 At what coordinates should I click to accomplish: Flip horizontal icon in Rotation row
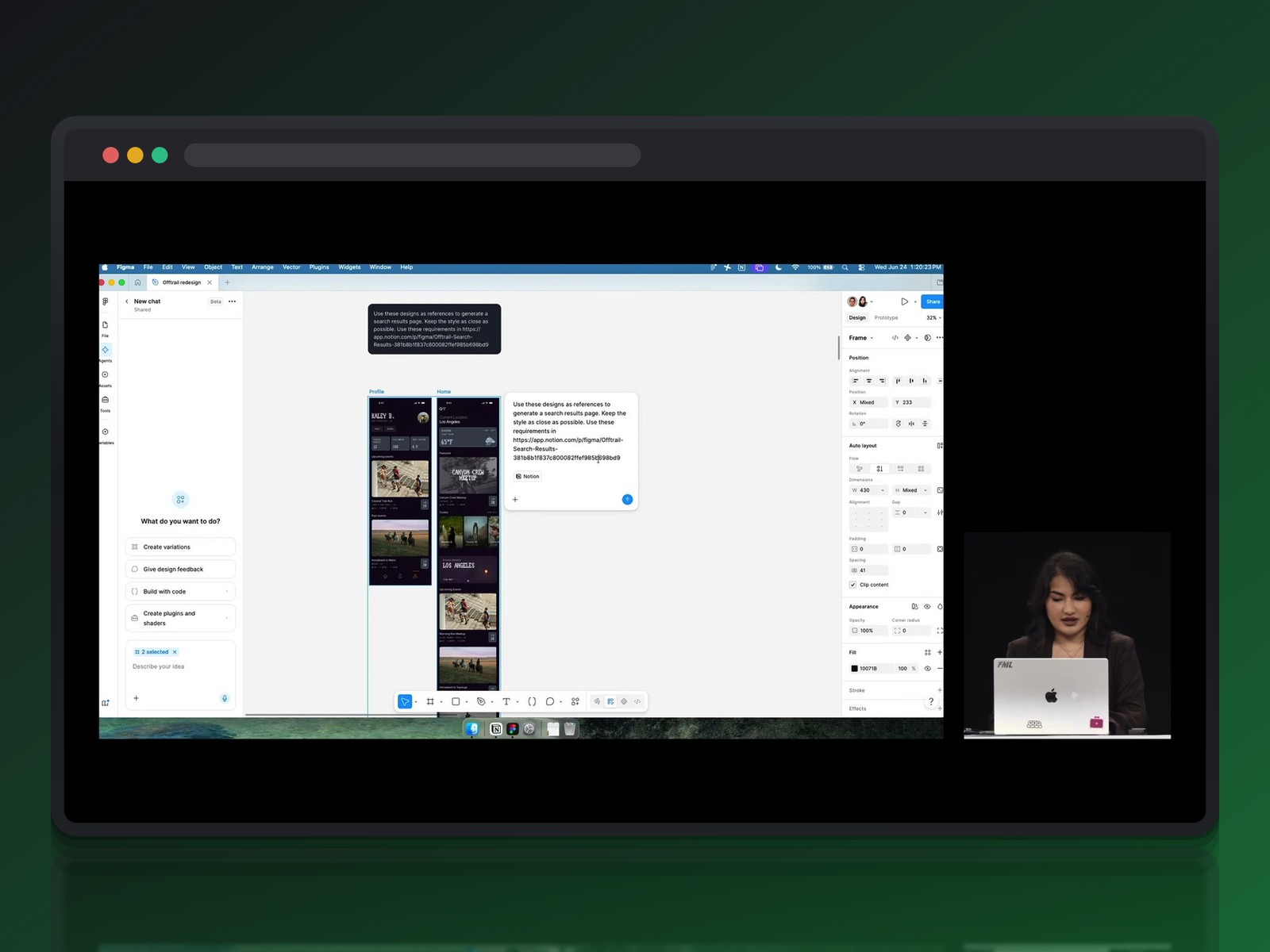click(x=911, y=424)
